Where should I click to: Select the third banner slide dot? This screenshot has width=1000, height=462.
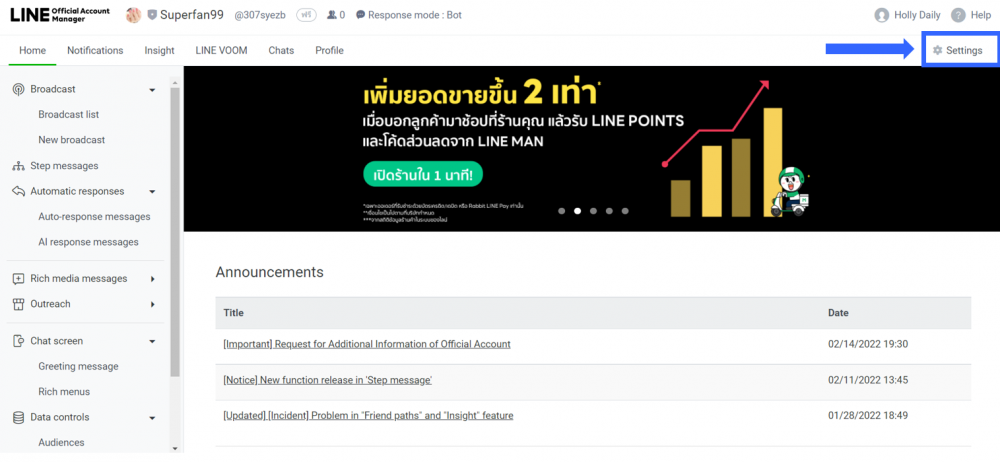coord(593,211)
